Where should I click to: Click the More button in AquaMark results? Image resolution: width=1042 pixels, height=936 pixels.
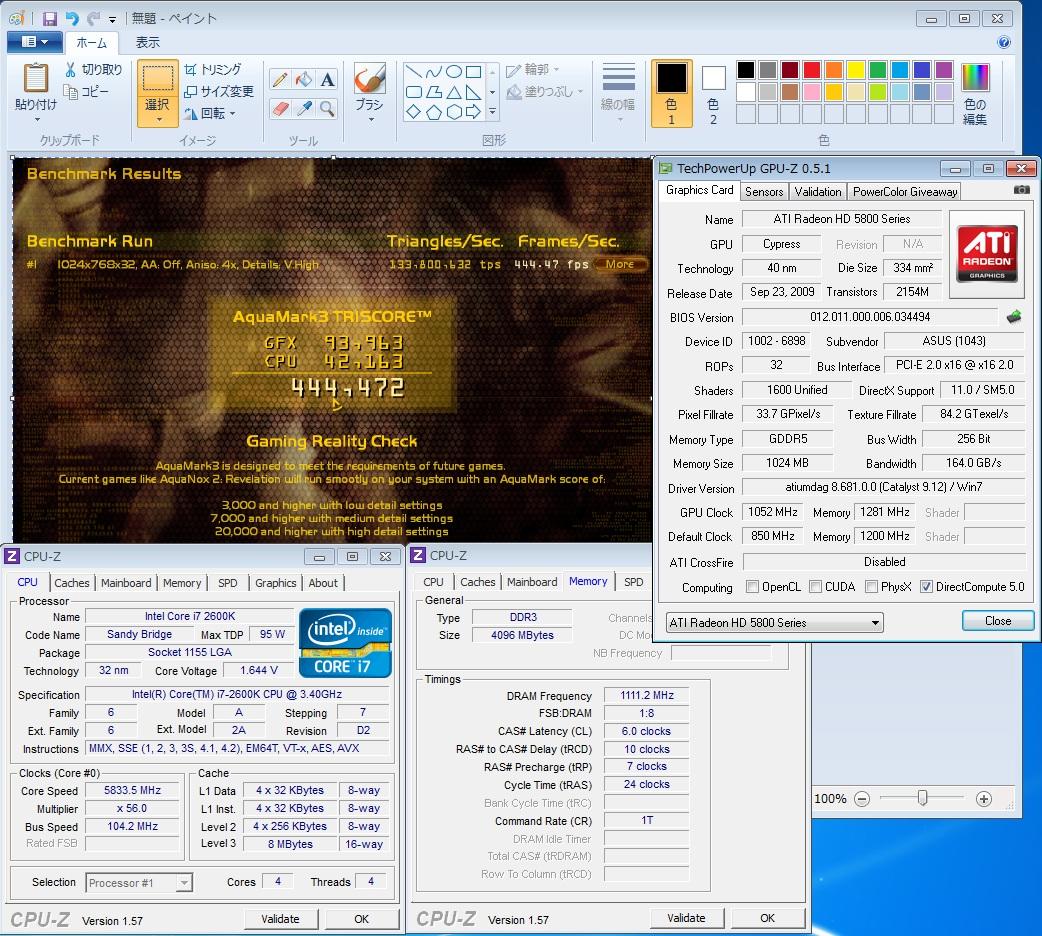[x=619, y=264]
